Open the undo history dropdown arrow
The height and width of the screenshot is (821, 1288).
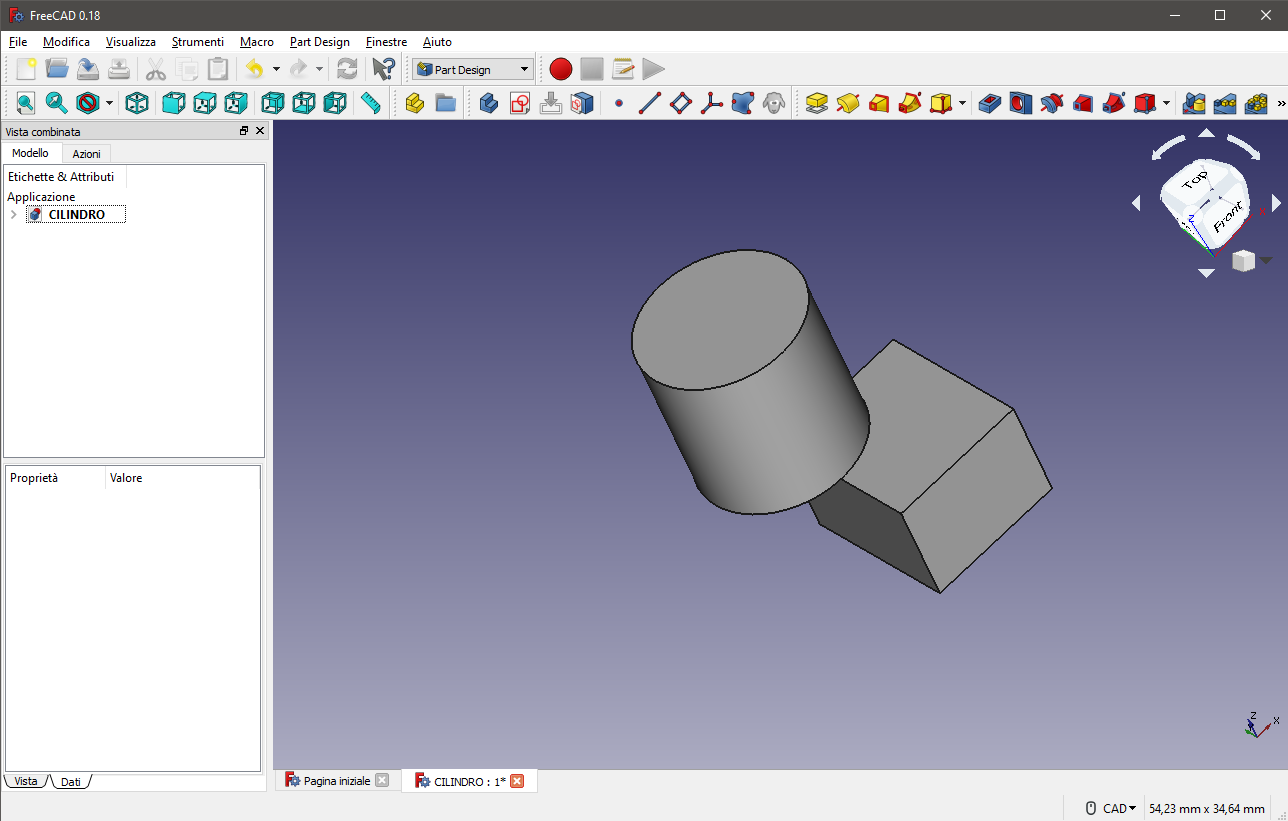pyautogui.click(x=276, y=69)
